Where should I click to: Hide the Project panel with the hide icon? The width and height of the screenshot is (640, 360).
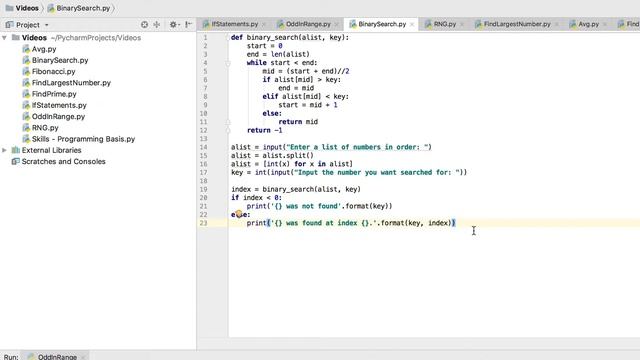188,25
